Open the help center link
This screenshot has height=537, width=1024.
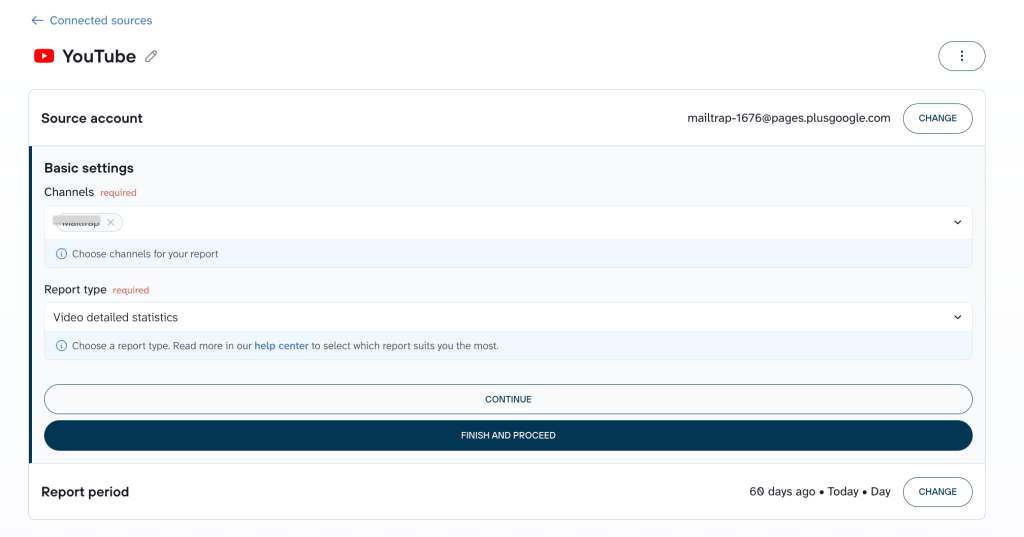pos(281,346)
